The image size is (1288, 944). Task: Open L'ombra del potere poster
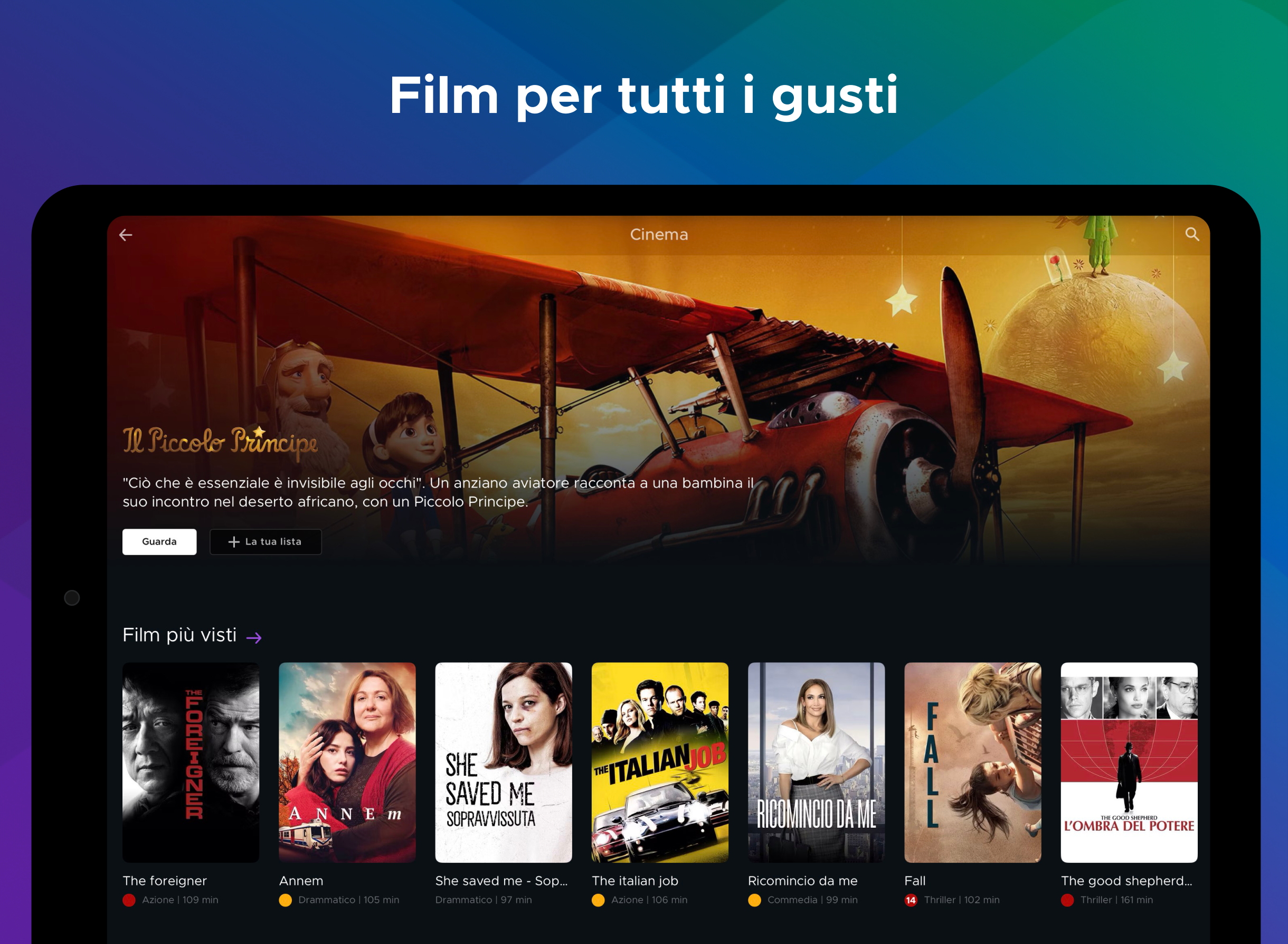pyautogui.click(x=1129, y=762)
